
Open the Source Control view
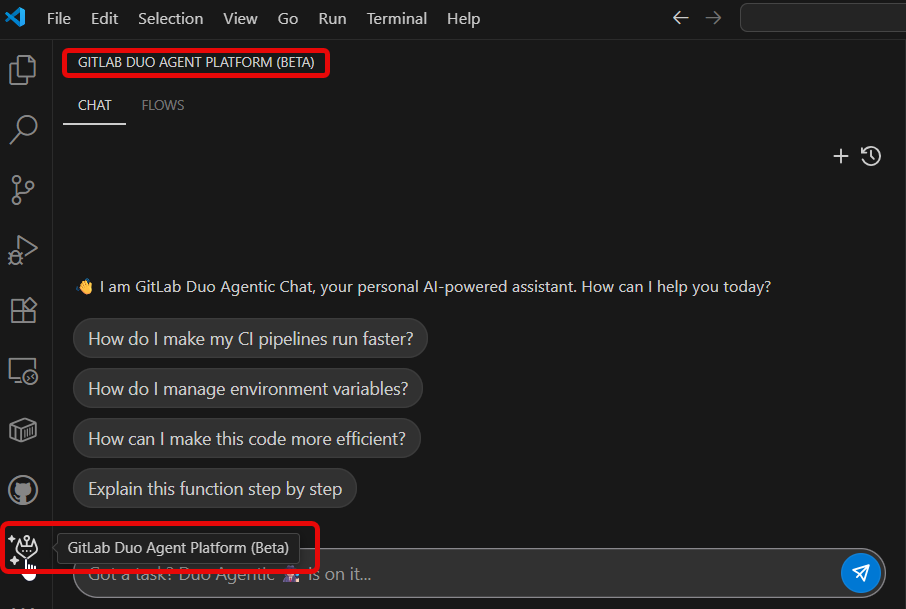click(x=23, y=189)
